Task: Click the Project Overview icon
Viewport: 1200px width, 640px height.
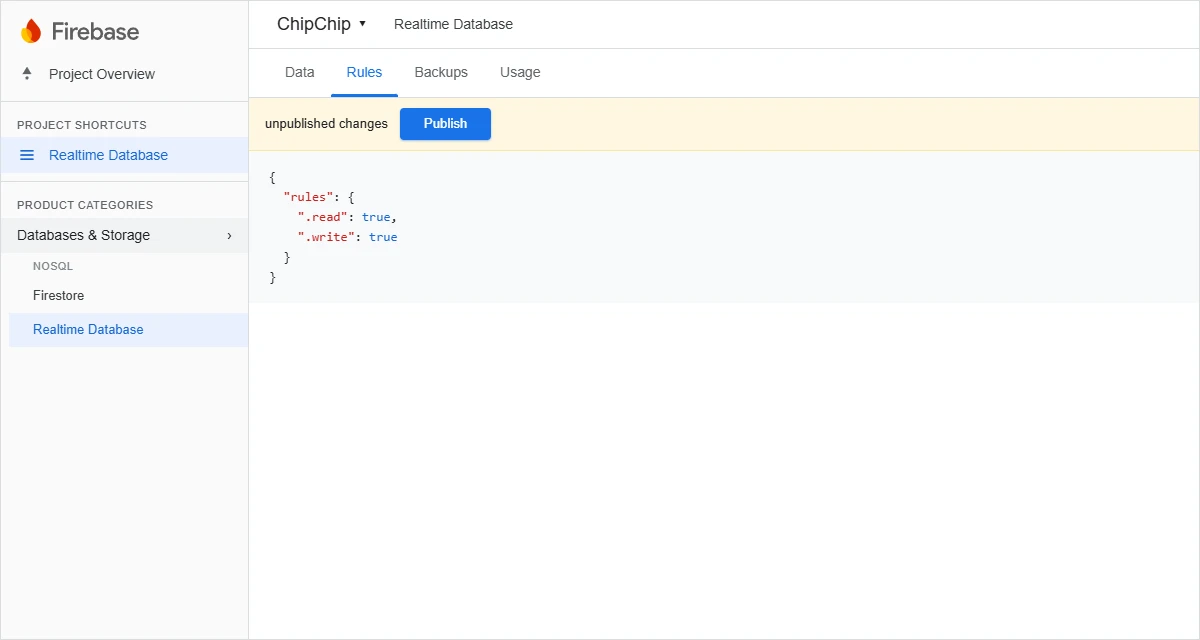Action: pyautogui.click(x=27, y=74)
